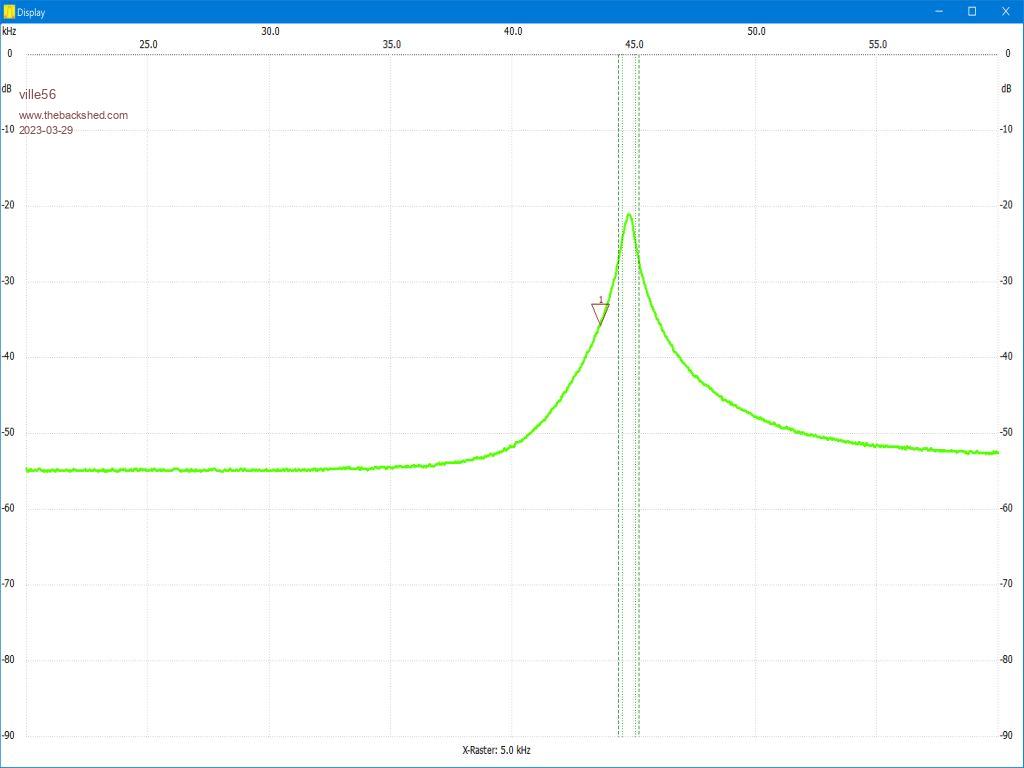1024x768 pixels.
Task: Click the dB unit label on right side
Action: [x=1006, y=89]
